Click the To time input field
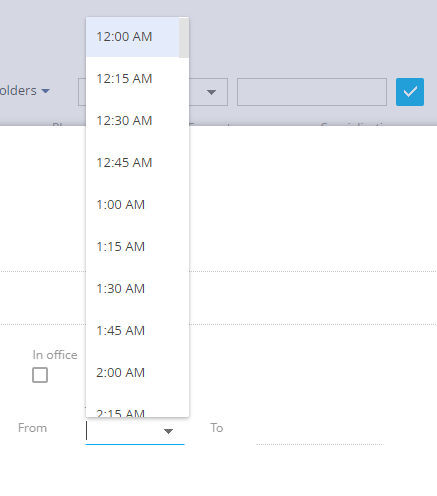This screenshot has width=437, height=496. (320, 431)
